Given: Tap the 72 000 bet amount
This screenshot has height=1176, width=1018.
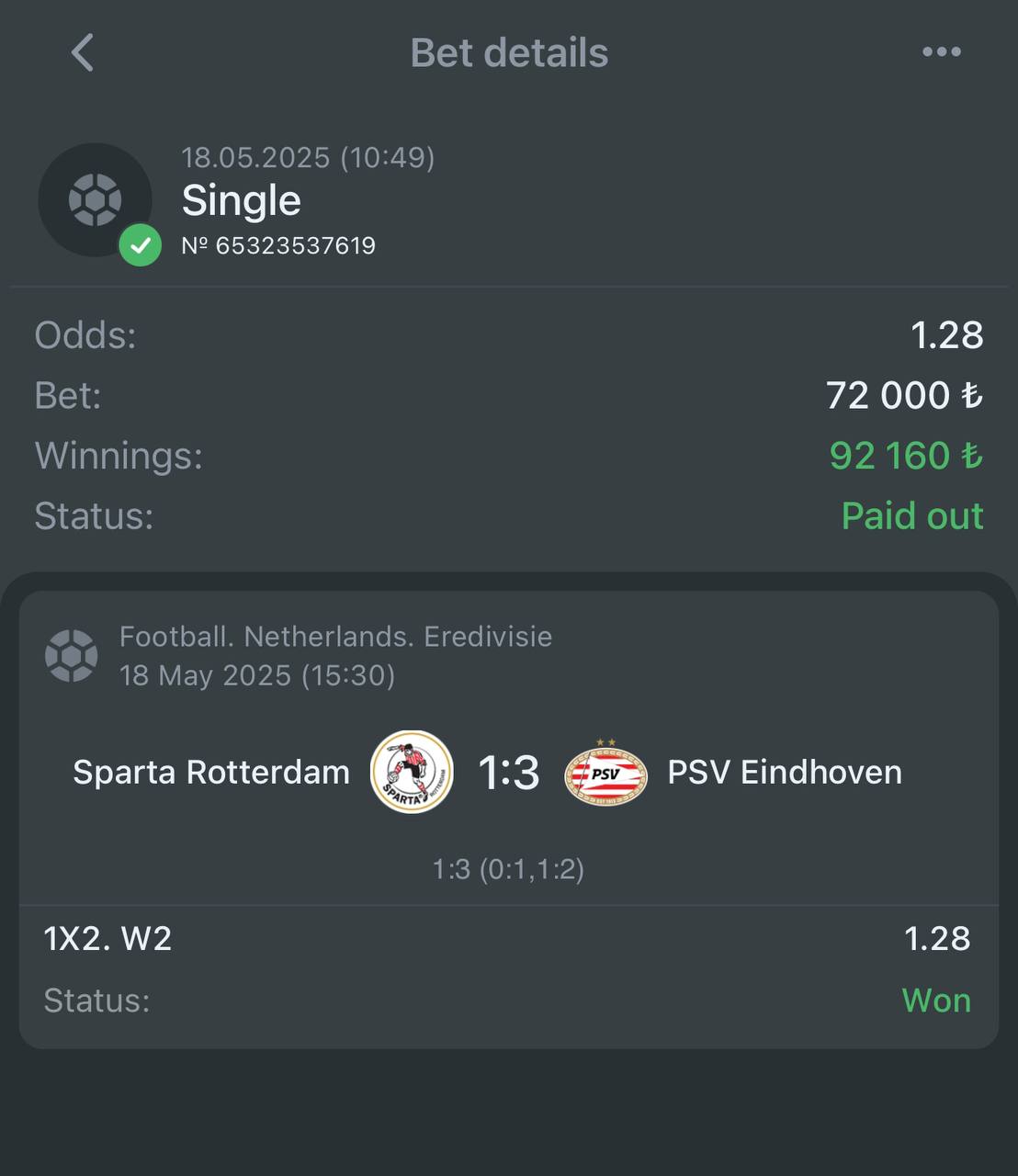Looking at the screenshot, I should point(904,395).
